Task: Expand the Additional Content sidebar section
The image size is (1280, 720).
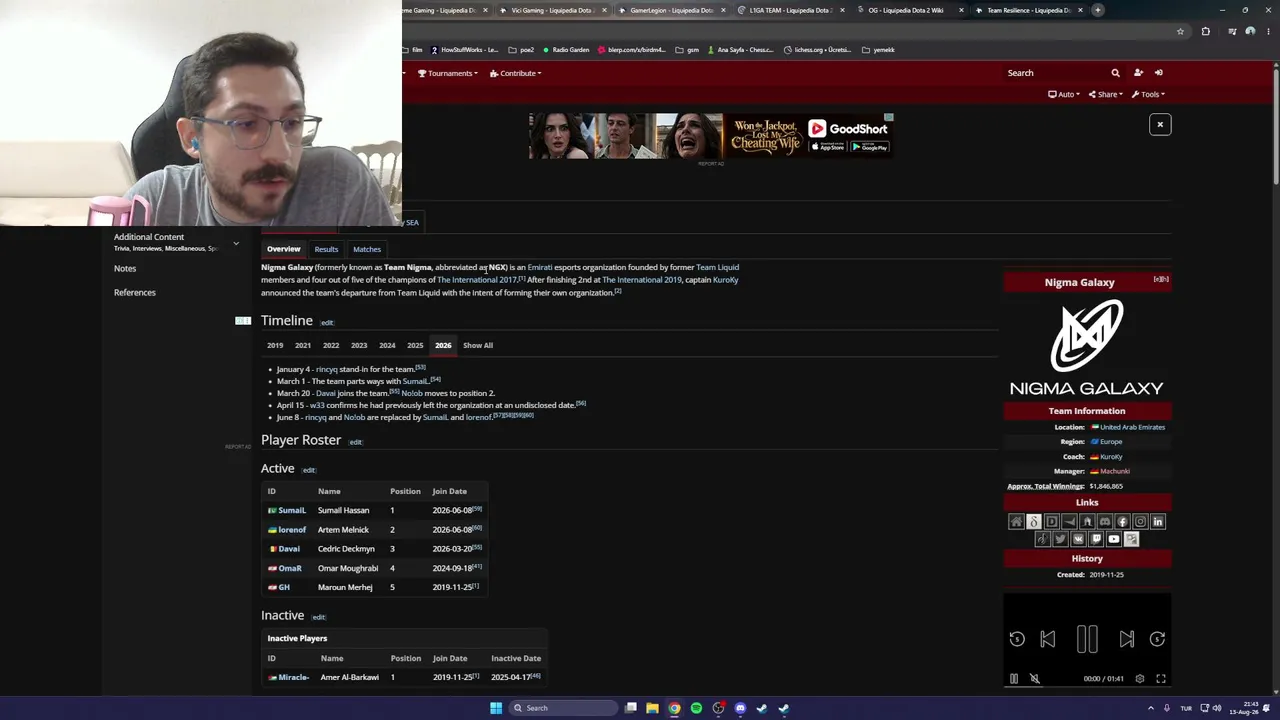Action: (236, 243)
